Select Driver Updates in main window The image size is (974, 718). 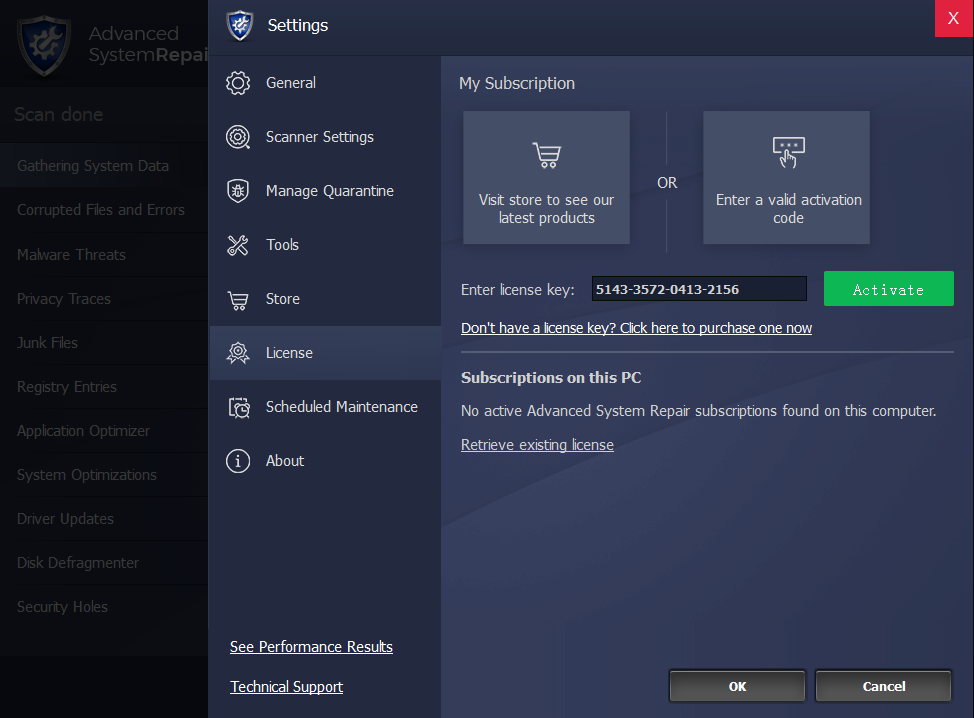click(104, 519)
